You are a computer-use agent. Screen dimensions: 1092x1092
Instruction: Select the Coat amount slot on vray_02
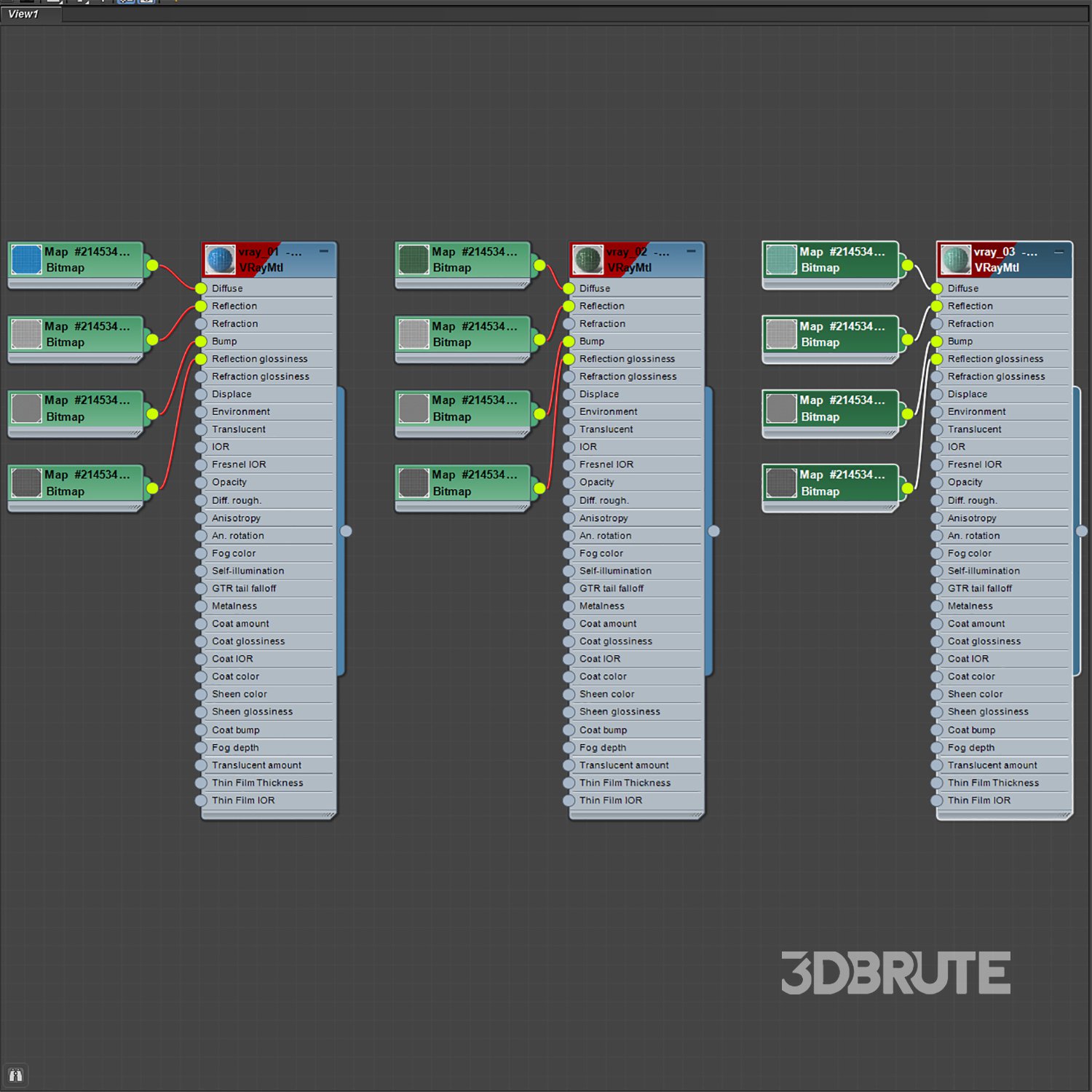[608, 624]
